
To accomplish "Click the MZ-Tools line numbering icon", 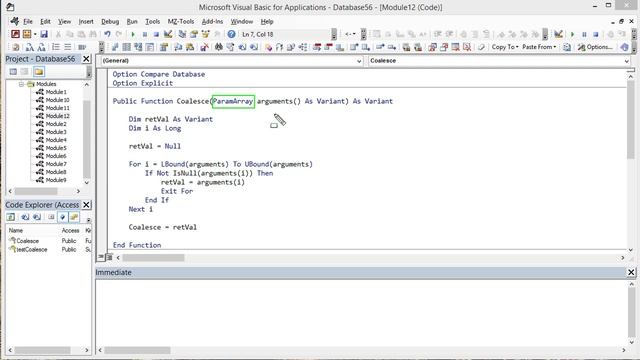I will point(56,47).
